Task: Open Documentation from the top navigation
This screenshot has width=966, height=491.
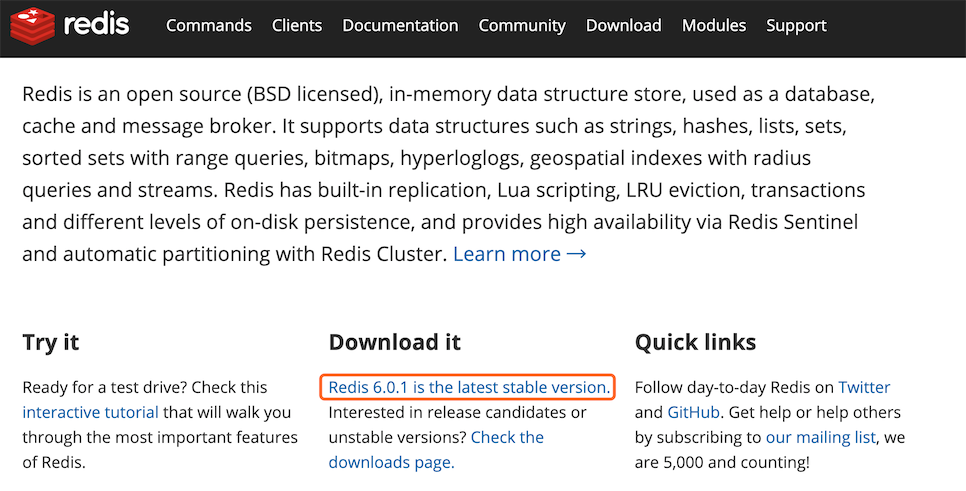Action: (x=400, y=25)
